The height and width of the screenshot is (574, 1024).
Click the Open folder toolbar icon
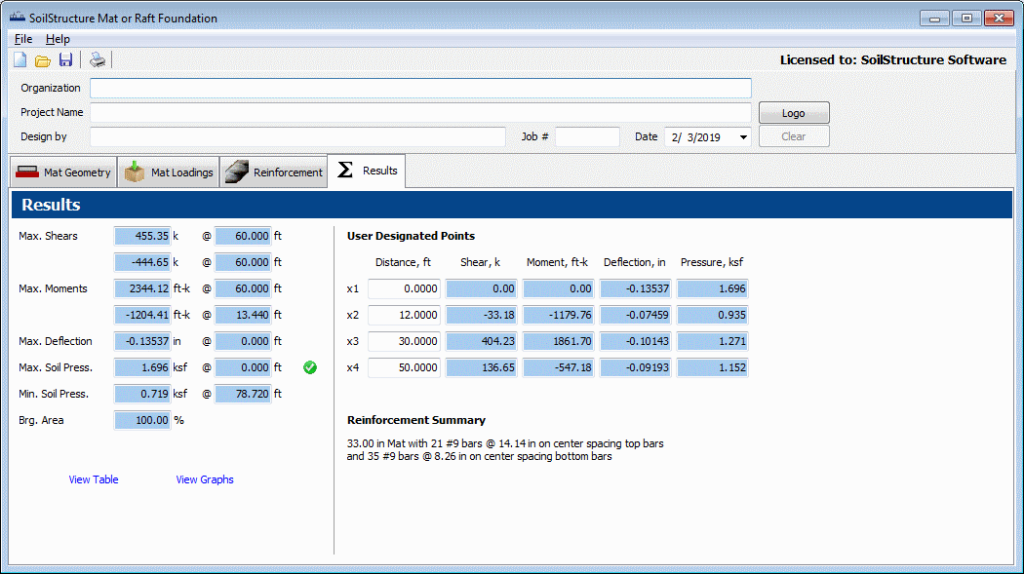pos(42,61)
